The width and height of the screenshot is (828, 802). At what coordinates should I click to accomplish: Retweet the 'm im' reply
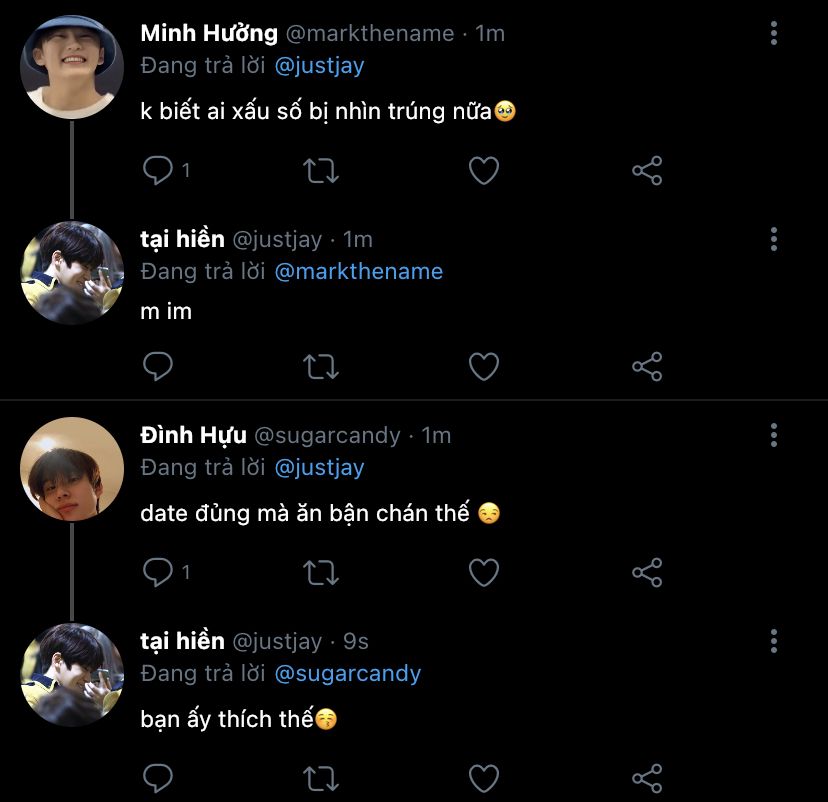click(x=320, y=367)
